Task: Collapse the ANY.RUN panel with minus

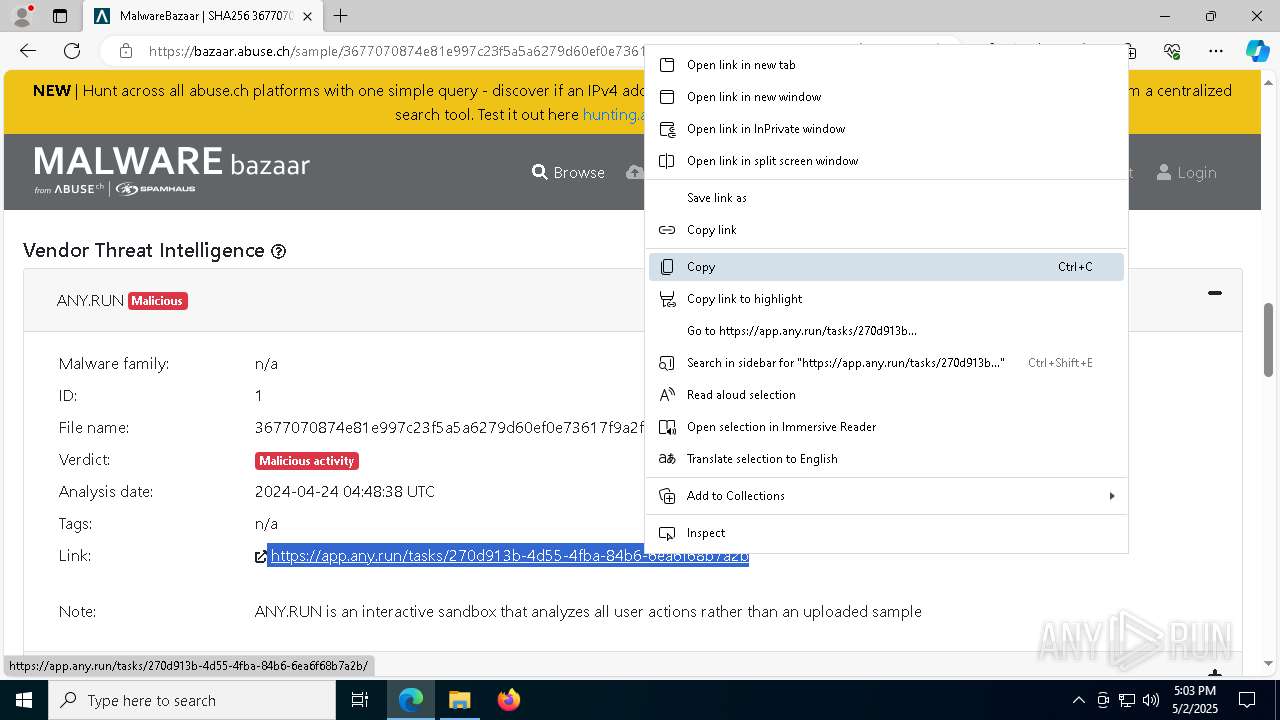Action: [1214, 293]
